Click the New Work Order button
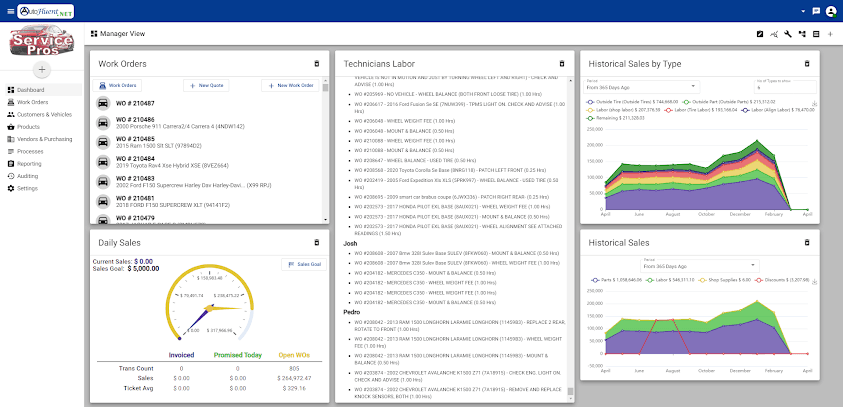The width and height of the screenshot is (843, 407). click(x=290, y=85)
